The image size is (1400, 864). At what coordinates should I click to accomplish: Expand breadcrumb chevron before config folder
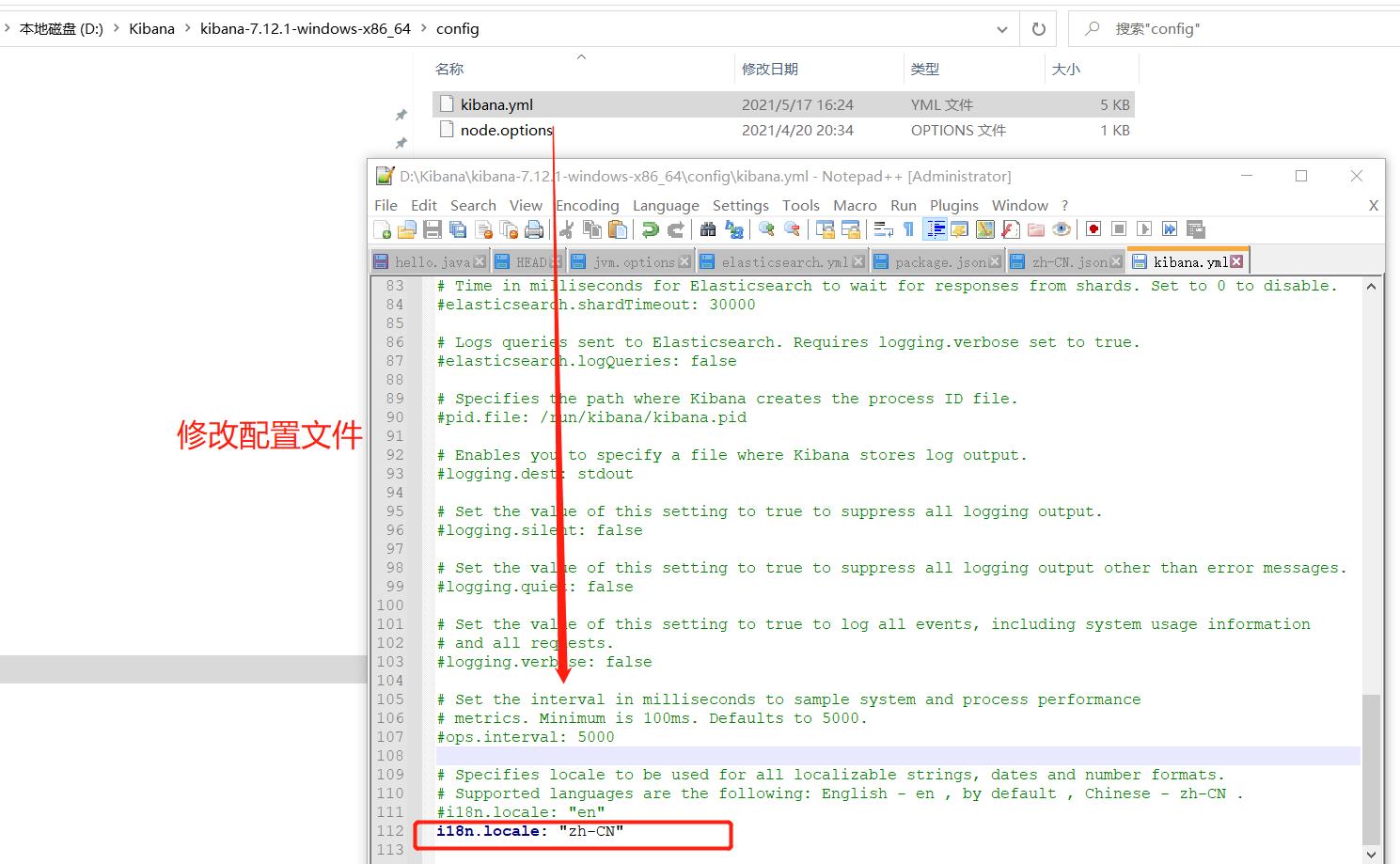click(x=423, y=28)
